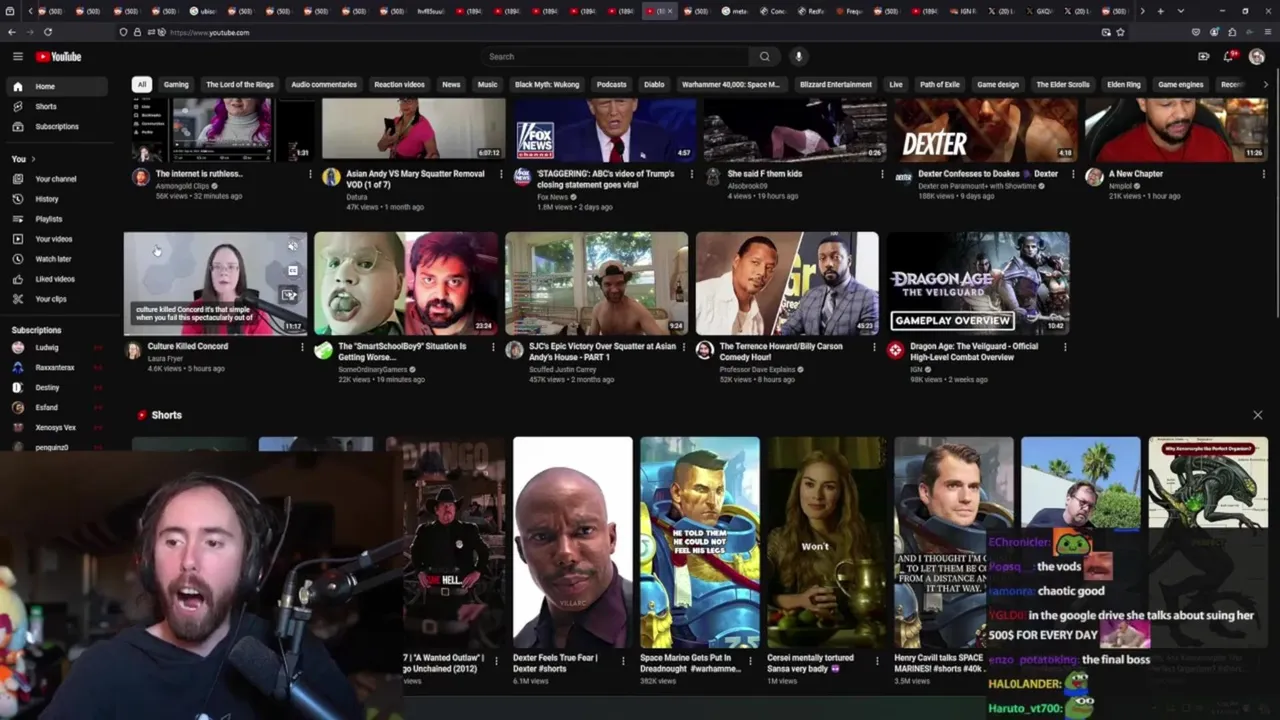Screen dimensions: 1280x720
Task: Open a new browser tab
Action: (x=1160, y=11)
